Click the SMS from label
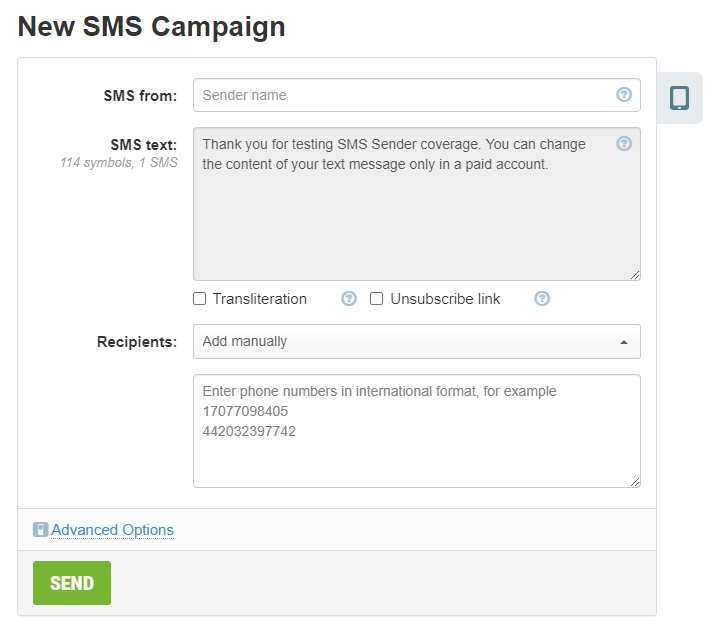Viewport: 718px width, 624px height. pyautogui.click(x=140, y=96)
